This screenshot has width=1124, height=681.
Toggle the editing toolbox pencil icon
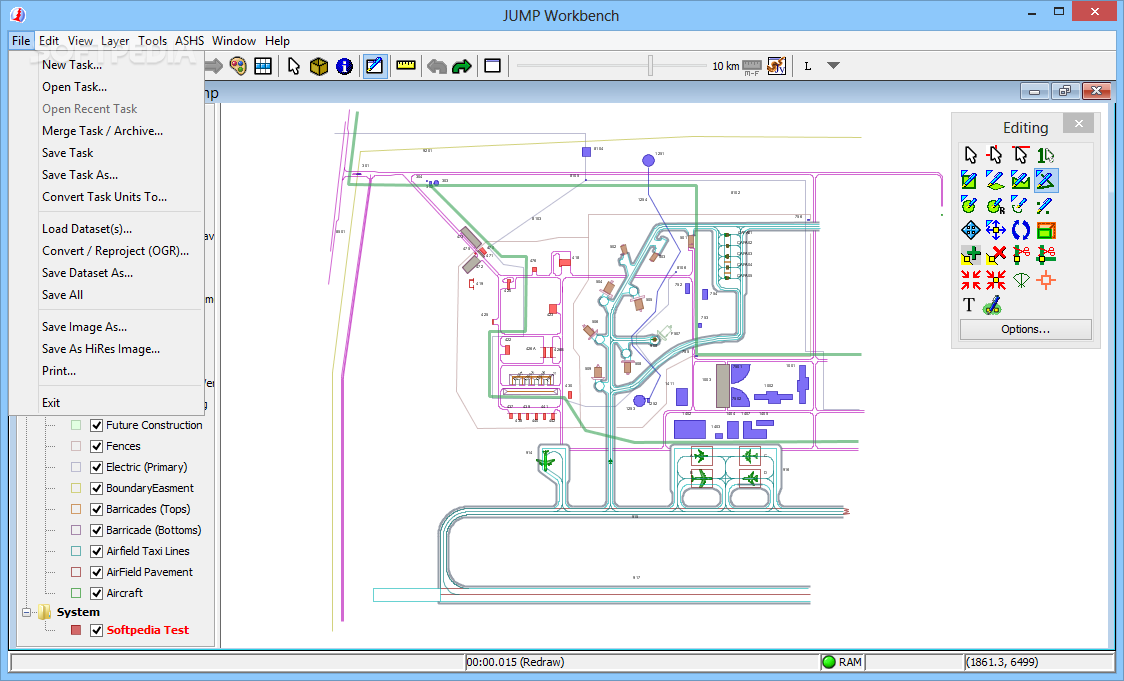375,66
